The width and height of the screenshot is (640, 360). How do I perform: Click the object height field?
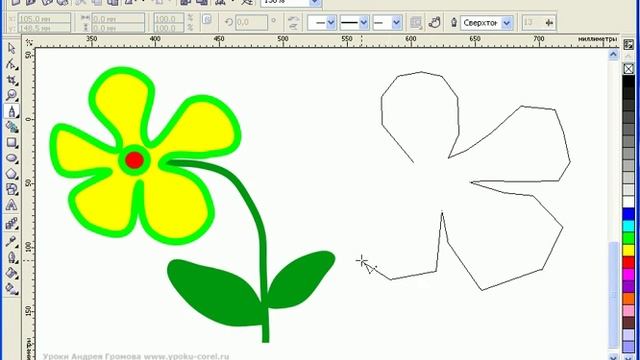coord(118,28)
